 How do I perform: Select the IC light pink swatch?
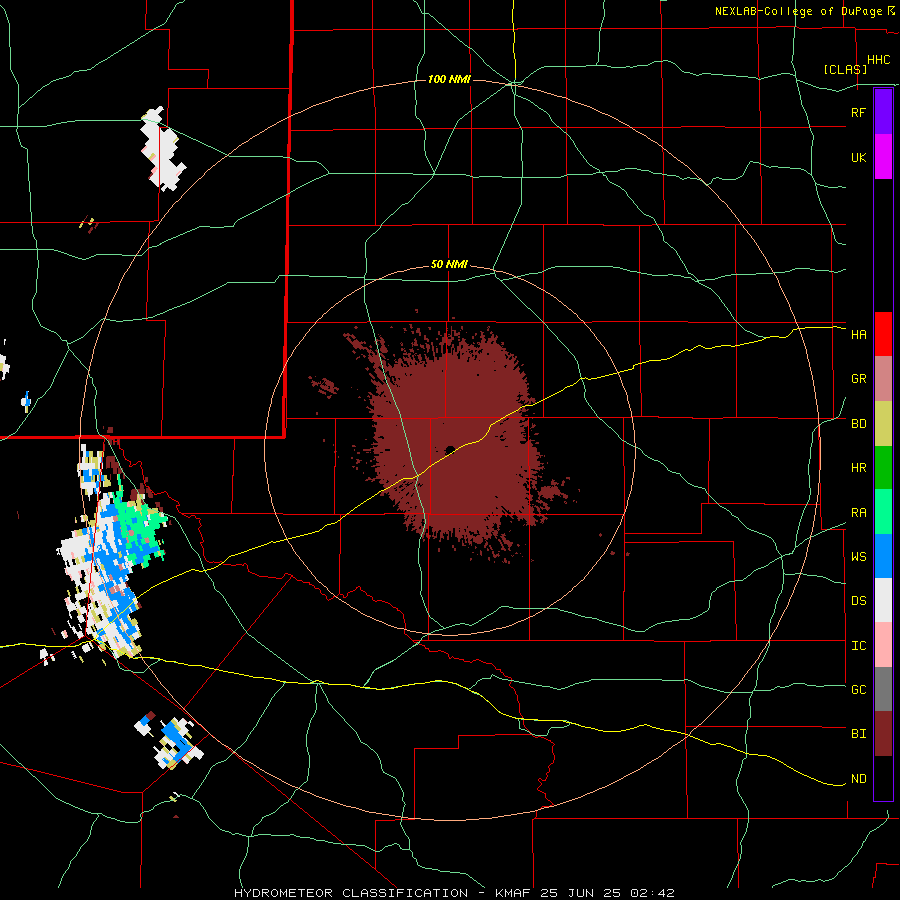[x=883, y=645]
